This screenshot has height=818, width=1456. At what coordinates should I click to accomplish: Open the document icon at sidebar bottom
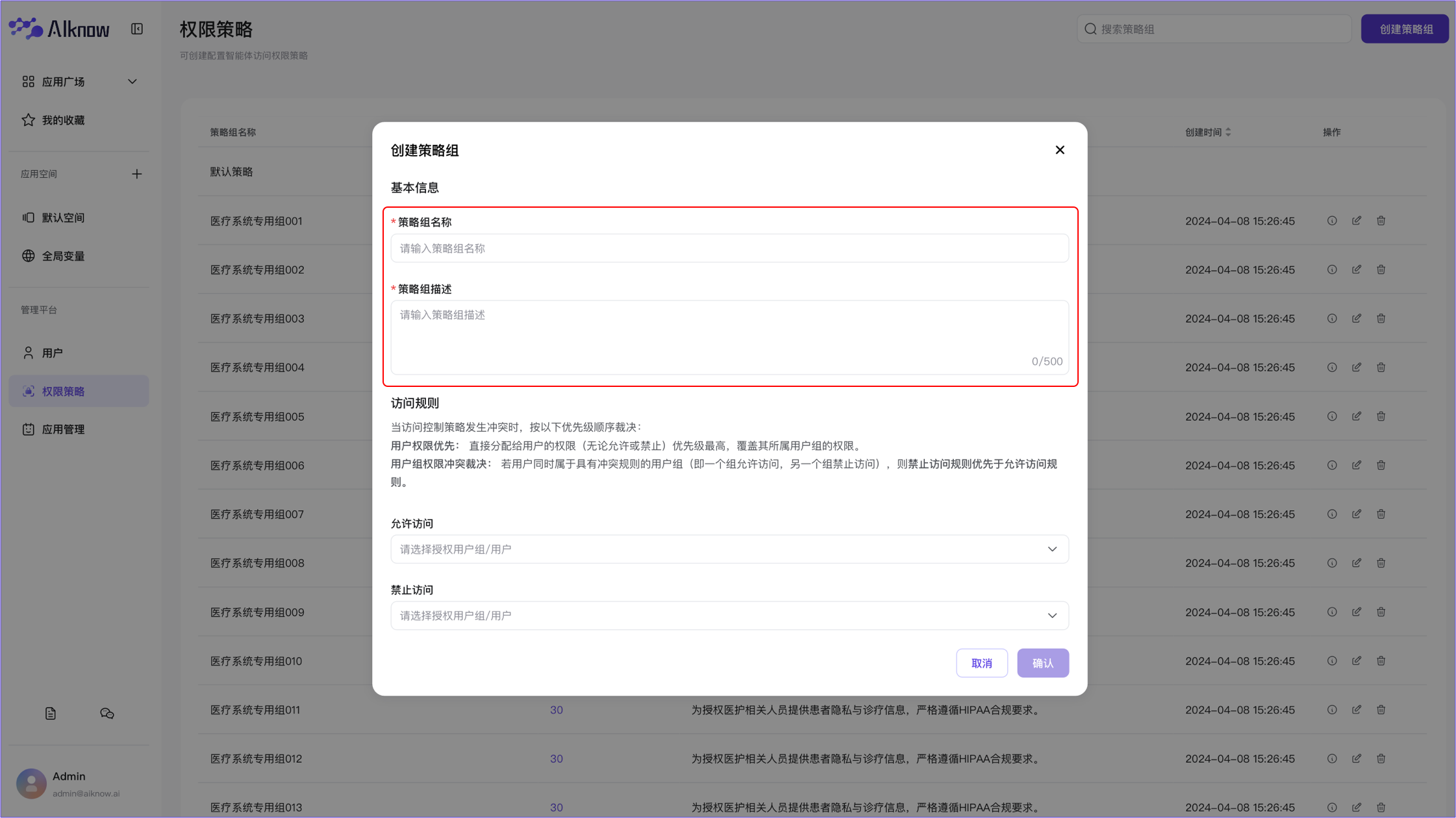pyautogui.click(x=51, y=713)
